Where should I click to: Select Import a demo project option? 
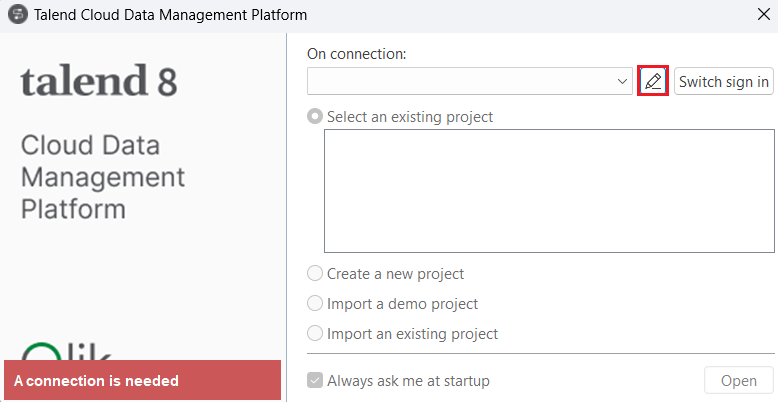[316, 304]
